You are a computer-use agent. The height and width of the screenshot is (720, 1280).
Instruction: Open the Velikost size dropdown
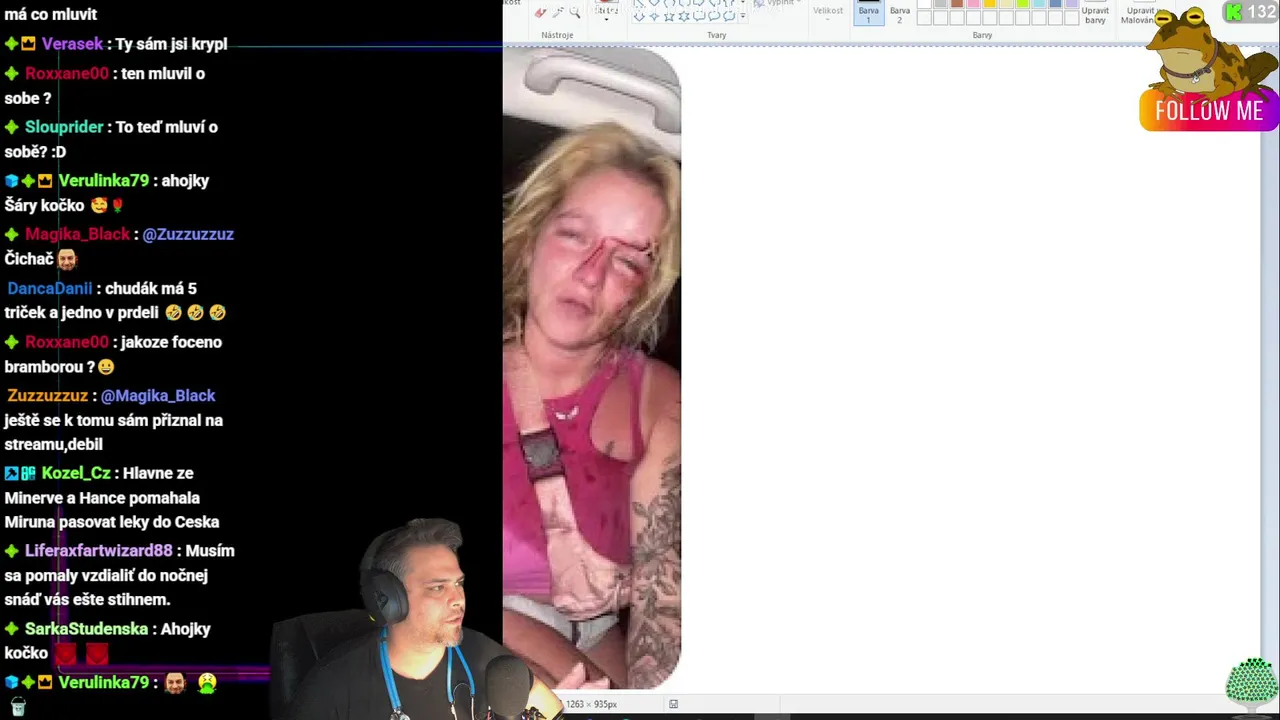pos(828,14)
